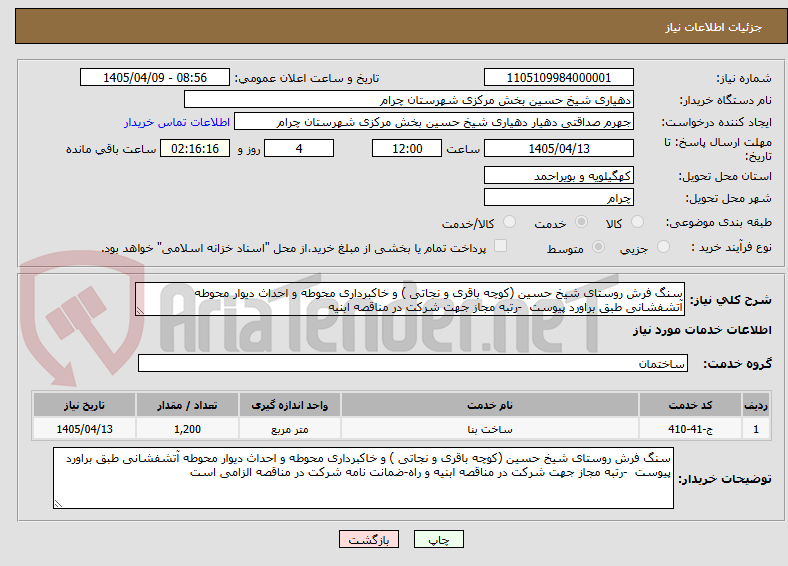Select the کالا/خدمت radio button

(x=510, y=222)
